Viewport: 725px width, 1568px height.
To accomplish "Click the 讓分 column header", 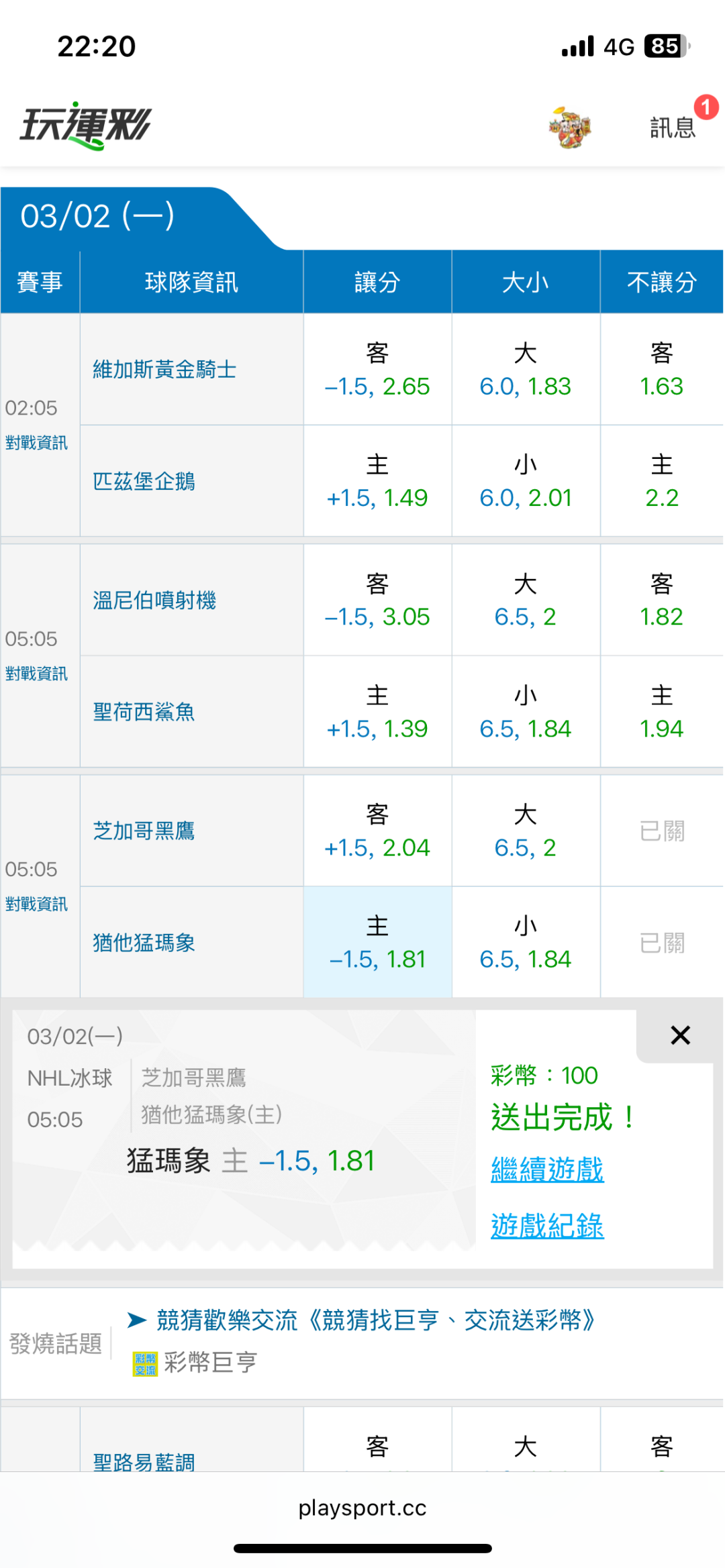I will pos(377,282).
